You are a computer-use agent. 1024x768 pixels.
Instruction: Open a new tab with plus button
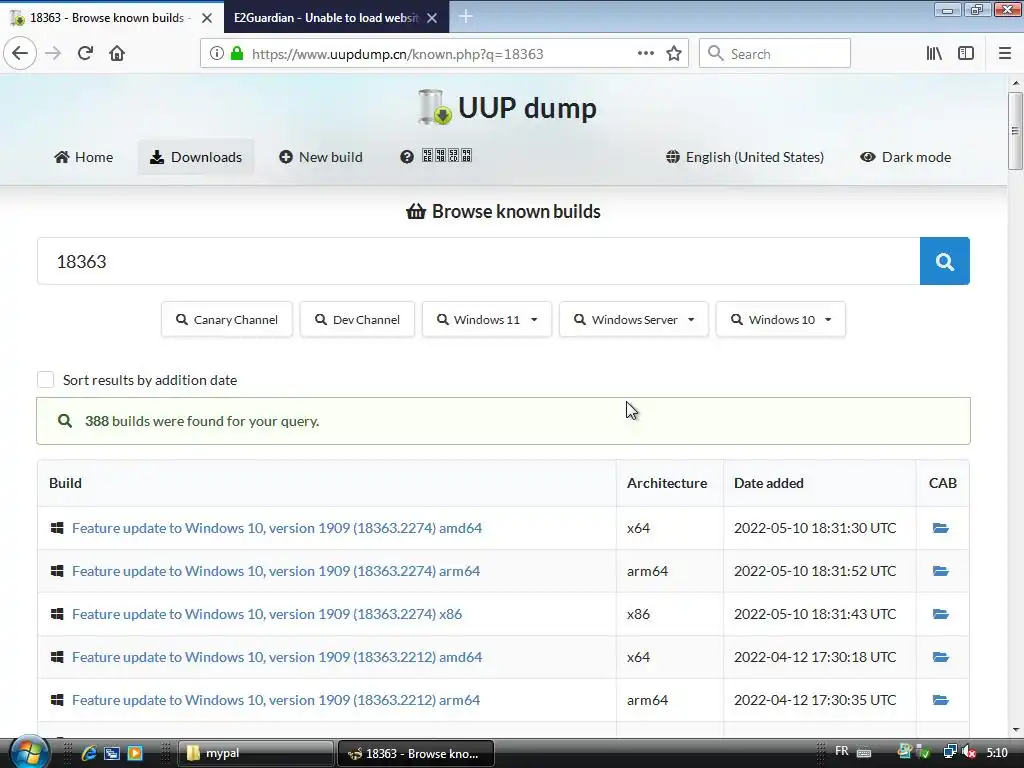[x=466, y=16]
